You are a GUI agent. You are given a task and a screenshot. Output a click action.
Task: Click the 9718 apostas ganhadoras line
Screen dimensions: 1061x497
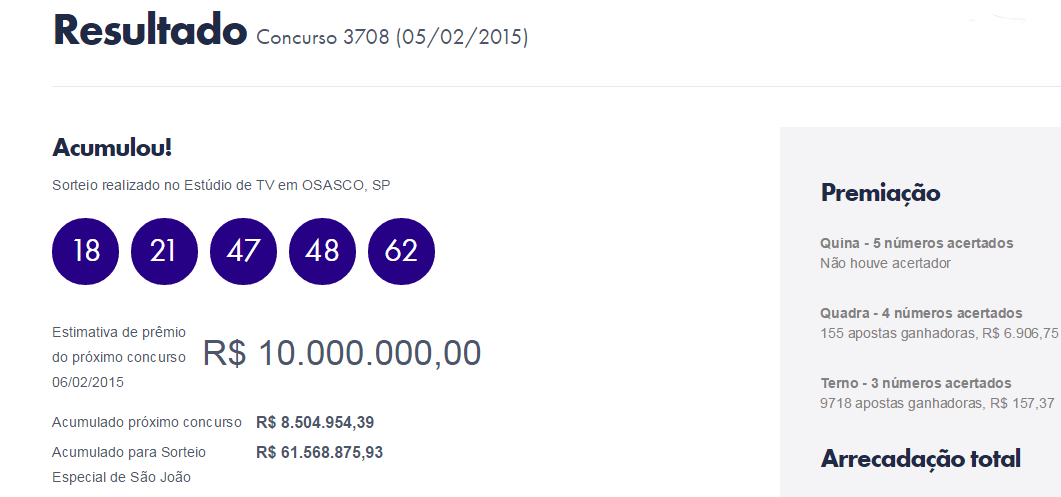pos(937,404)
